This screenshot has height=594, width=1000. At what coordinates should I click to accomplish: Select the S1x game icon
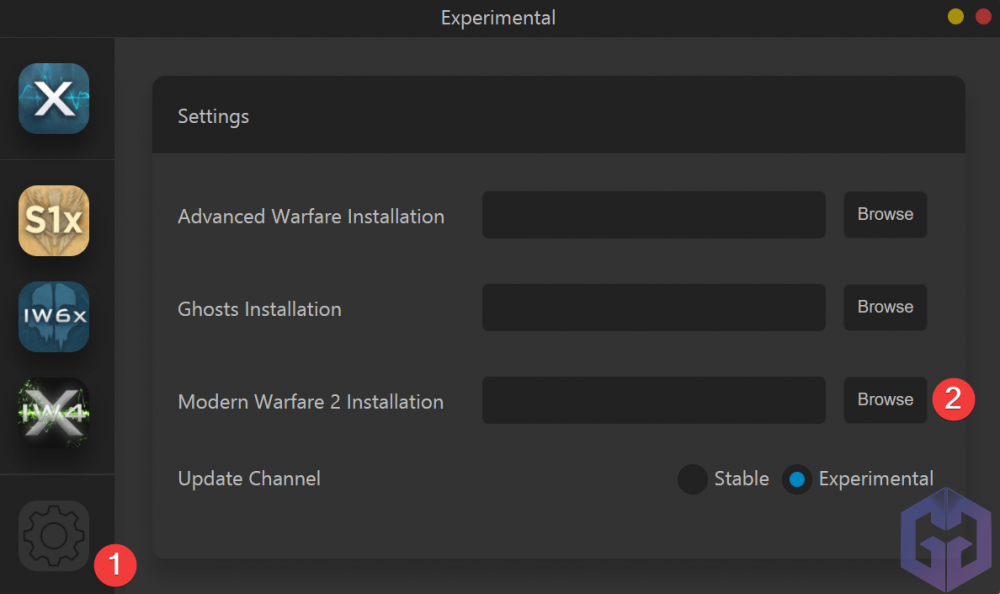54,220
